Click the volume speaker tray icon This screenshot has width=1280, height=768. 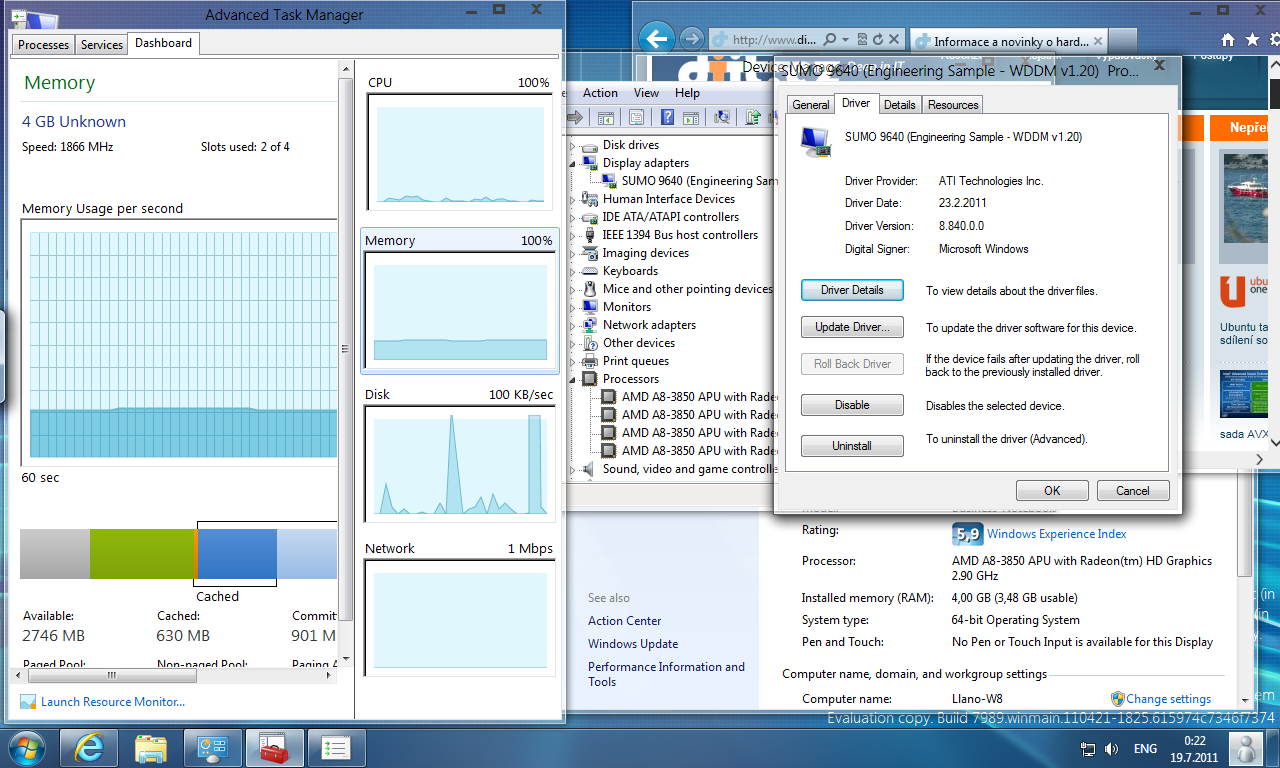[x=1112, y=749]
